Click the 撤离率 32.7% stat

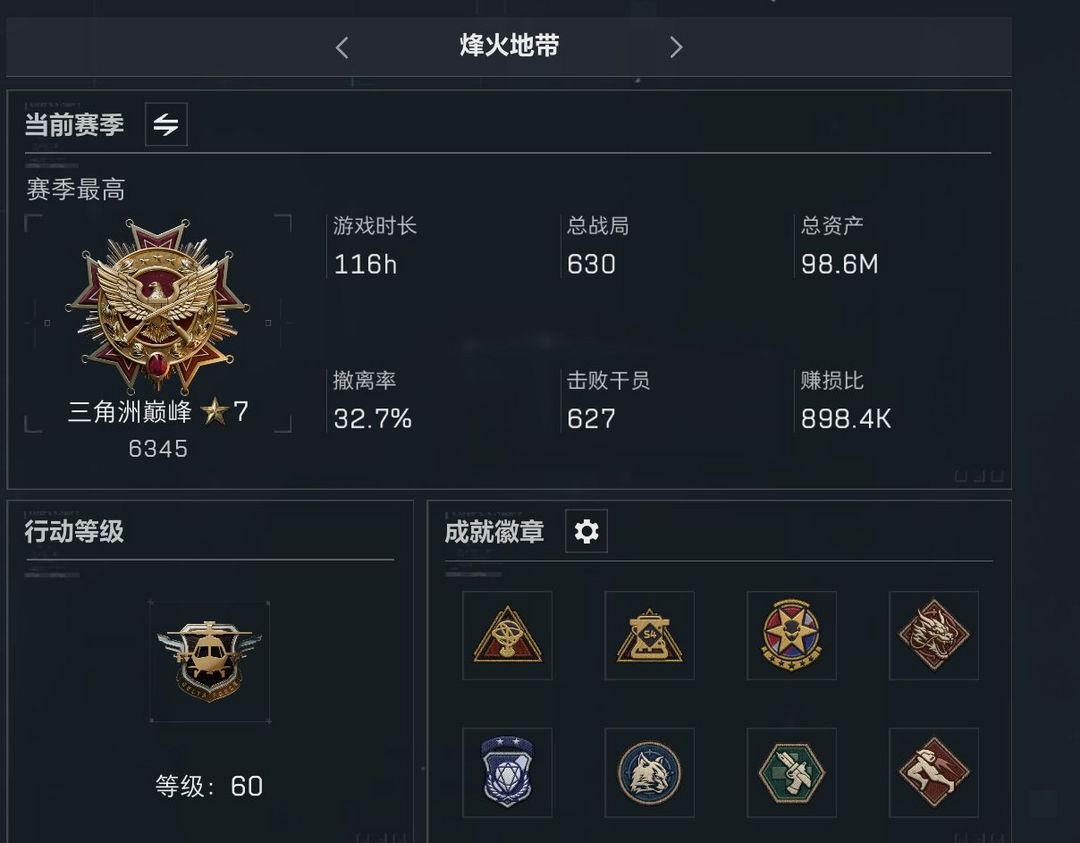click(373, 400)
